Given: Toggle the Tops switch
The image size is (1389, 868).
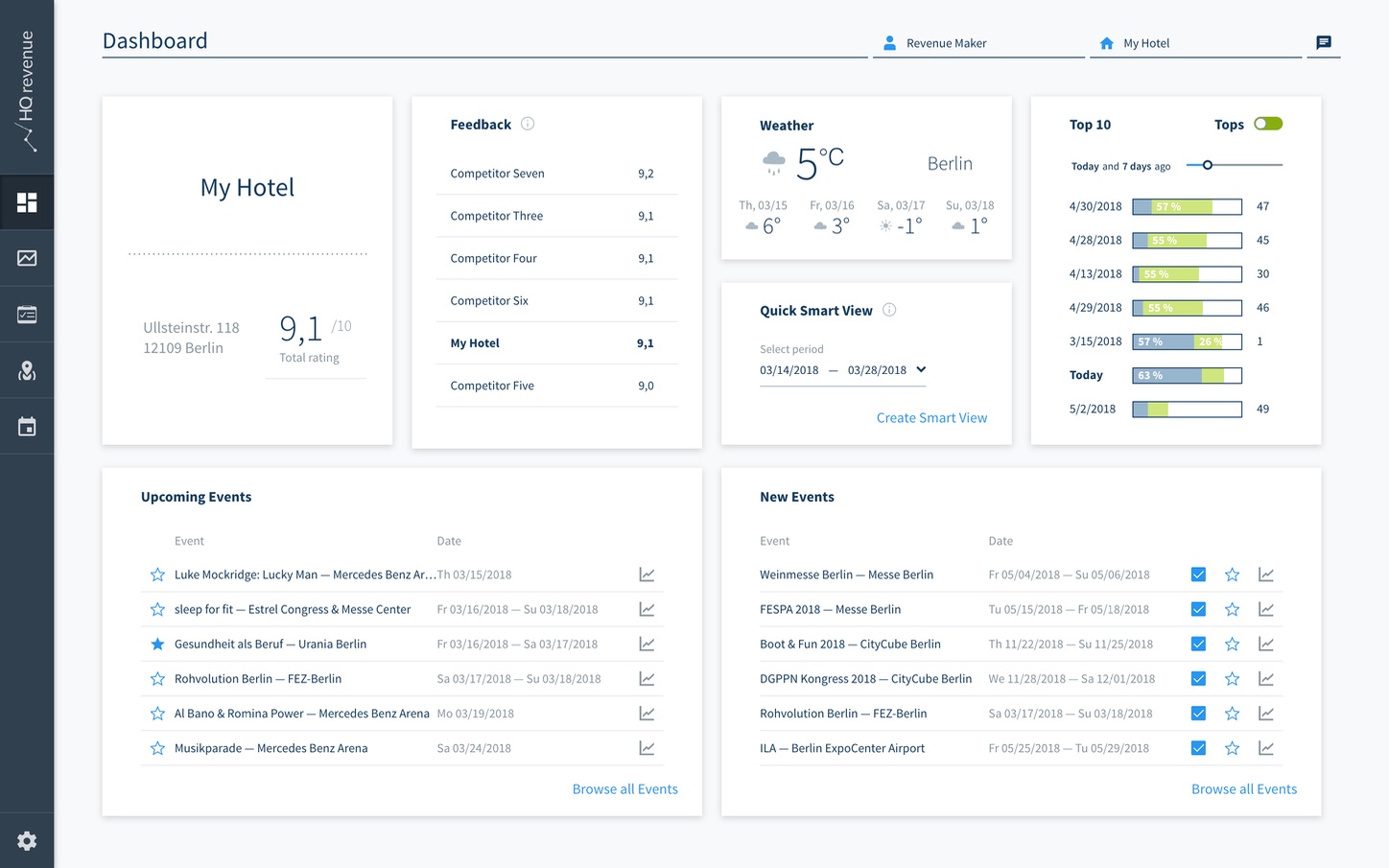Looking at the screenshot, I should 1267,124.
